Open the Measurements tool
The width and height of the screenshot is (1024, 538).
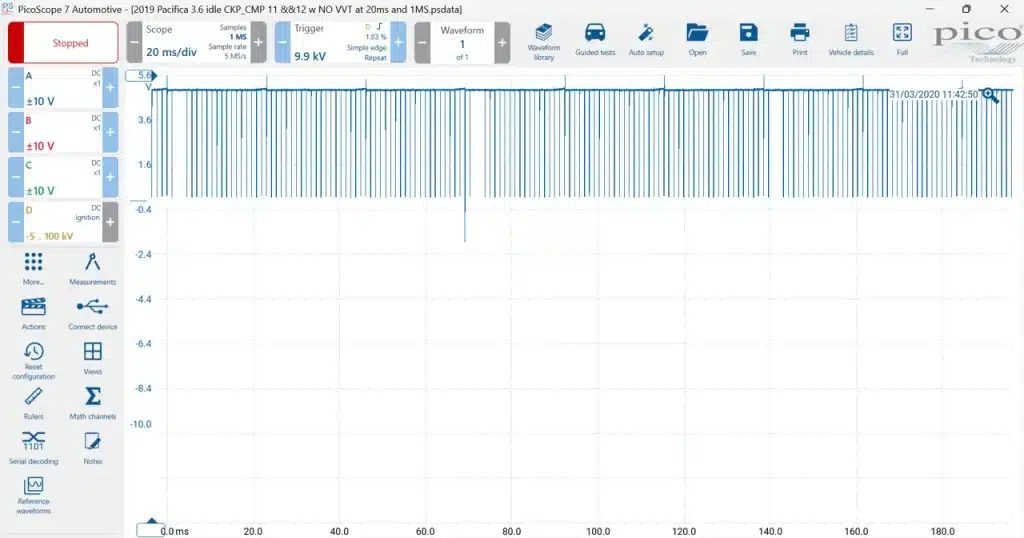pyautogui.click(x=93, y=269)
